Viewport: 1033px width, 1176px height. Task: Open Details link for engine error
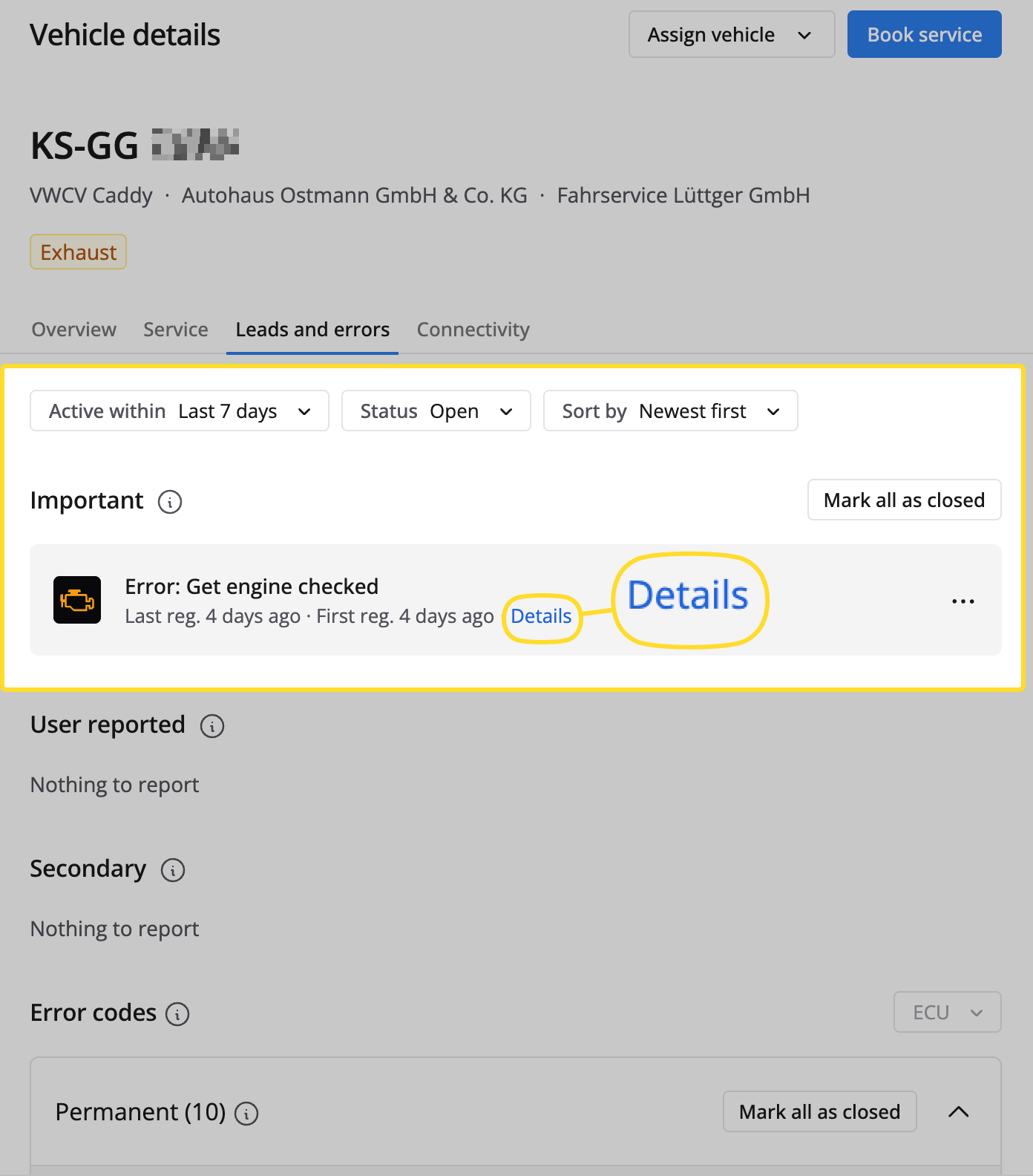(x=541, y=617)
